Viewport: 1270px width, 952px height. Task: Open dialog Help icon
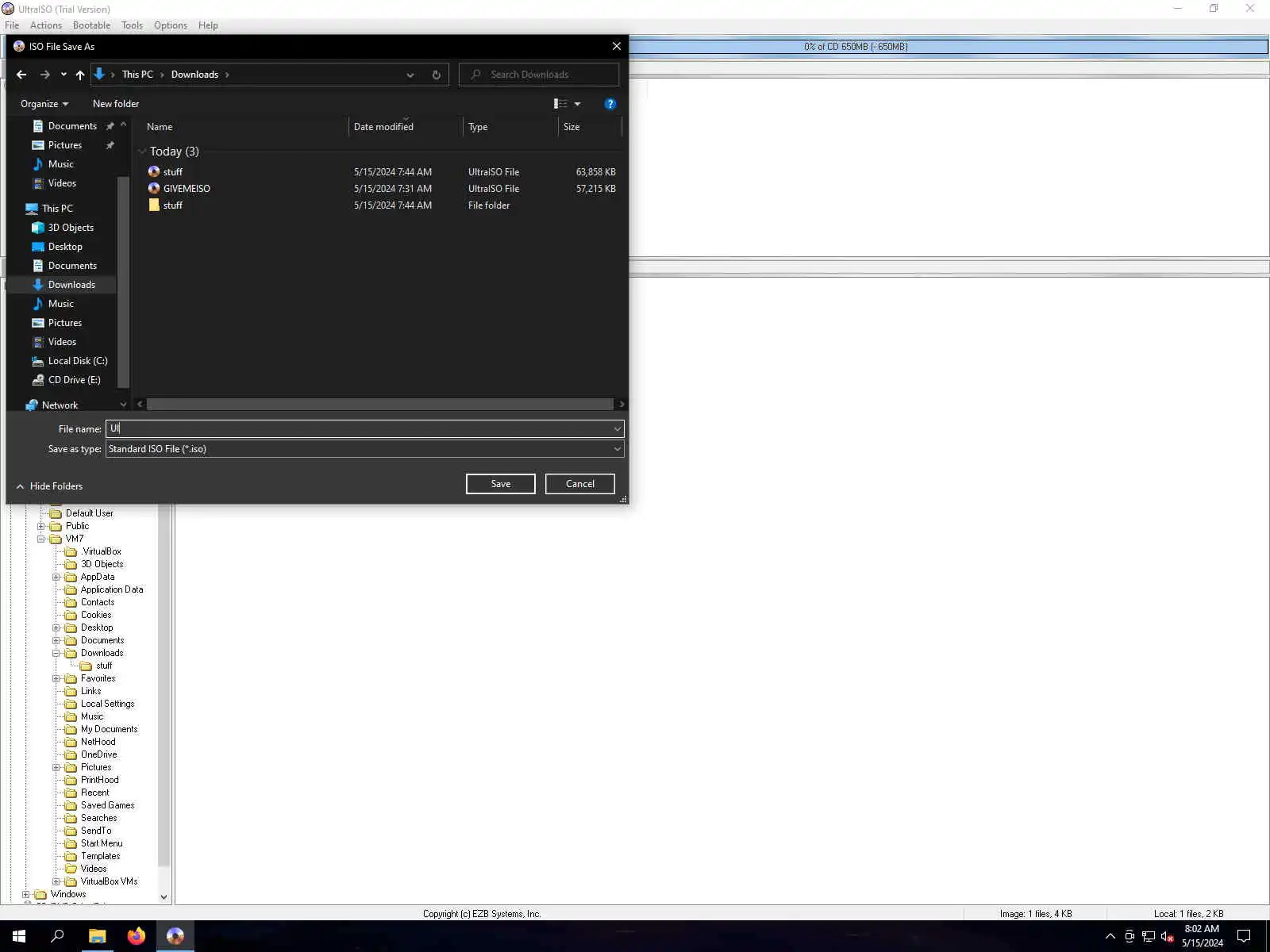click(x=610, y=104)
